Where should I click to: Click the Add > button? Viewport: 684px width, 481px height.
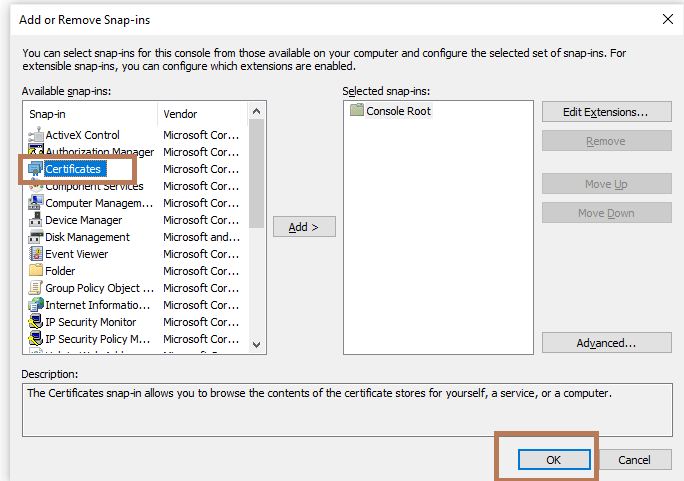click(x=304, y=227)
